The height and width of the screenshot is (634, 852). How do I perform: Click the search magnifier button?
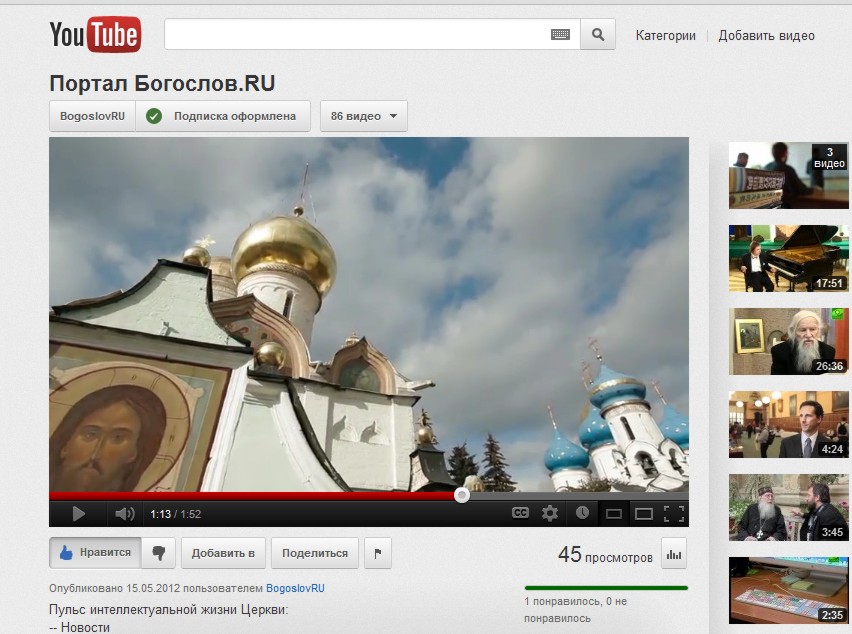tap(597, 35)
